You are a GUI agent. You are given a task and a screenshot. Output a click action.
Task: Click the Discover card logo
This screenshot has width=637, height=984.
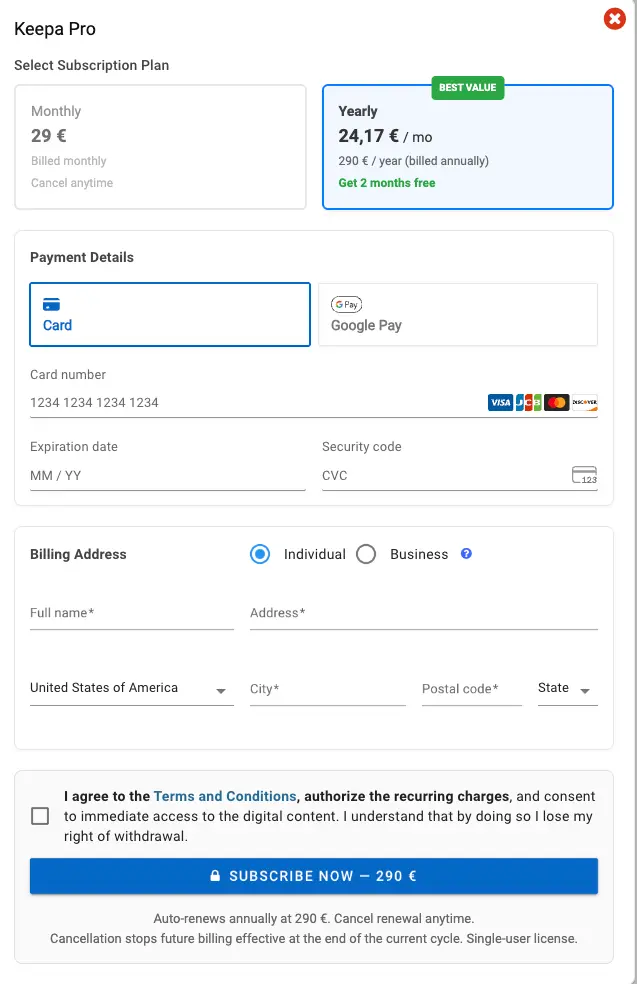(x=585, y=403)
